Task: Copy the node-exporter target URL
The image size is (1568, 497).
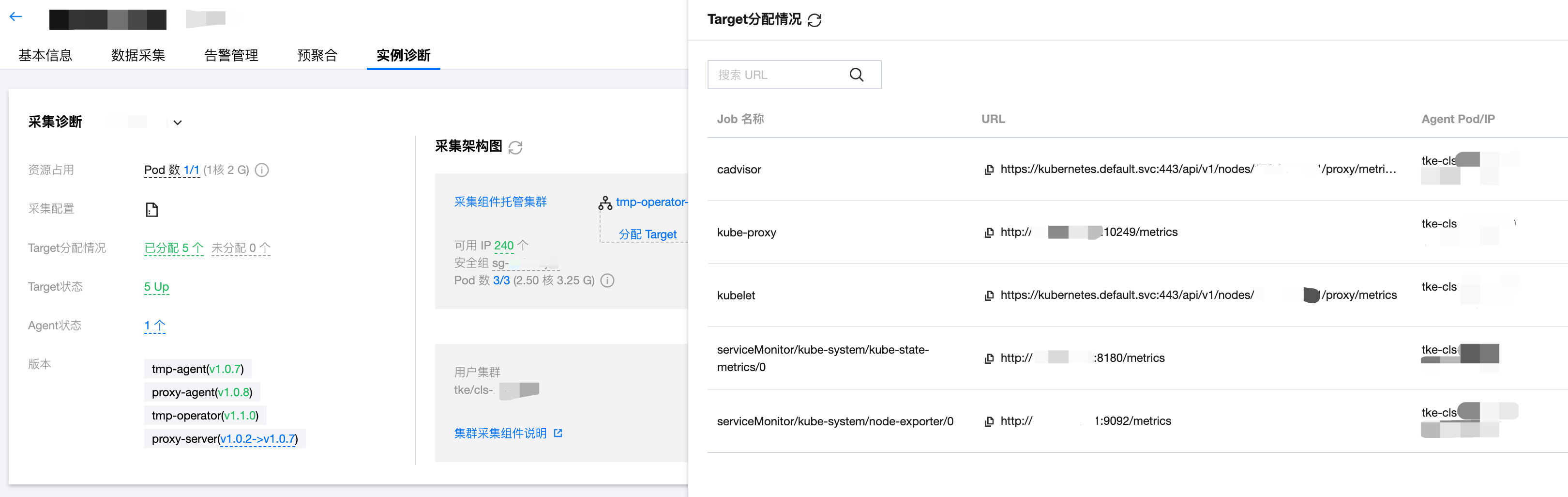Action: 989,421
